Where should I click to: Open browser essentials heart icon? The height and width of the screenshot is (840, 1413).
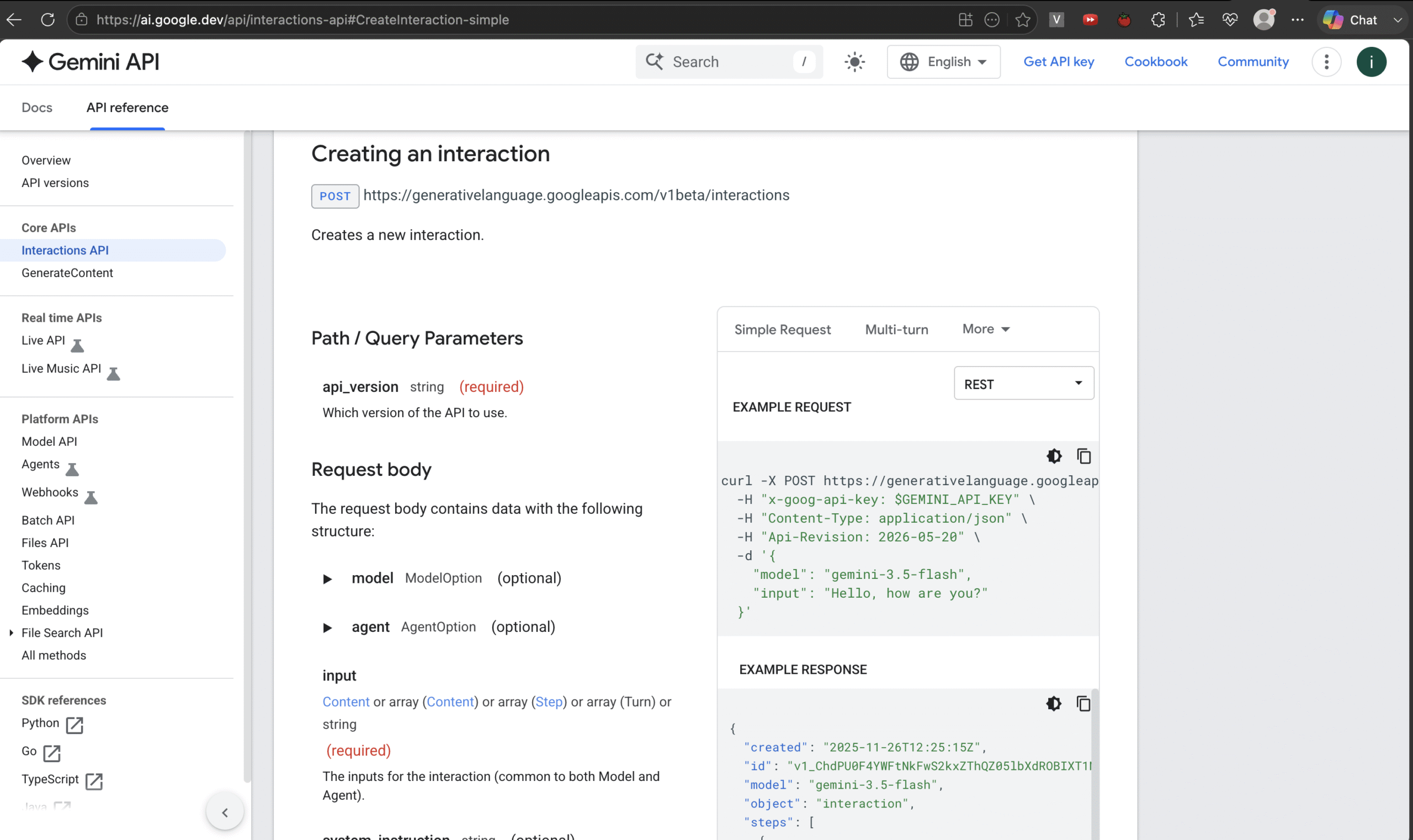tap(1230, 20)
